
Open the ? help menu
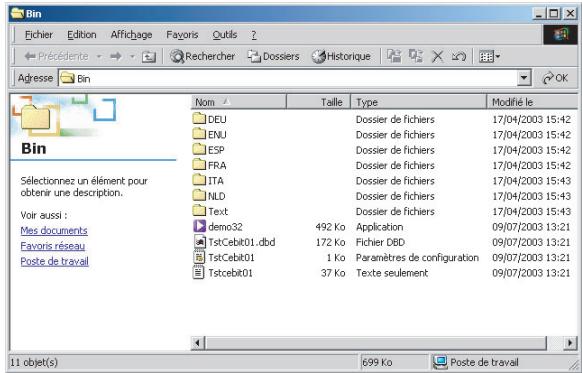(254, 35)
